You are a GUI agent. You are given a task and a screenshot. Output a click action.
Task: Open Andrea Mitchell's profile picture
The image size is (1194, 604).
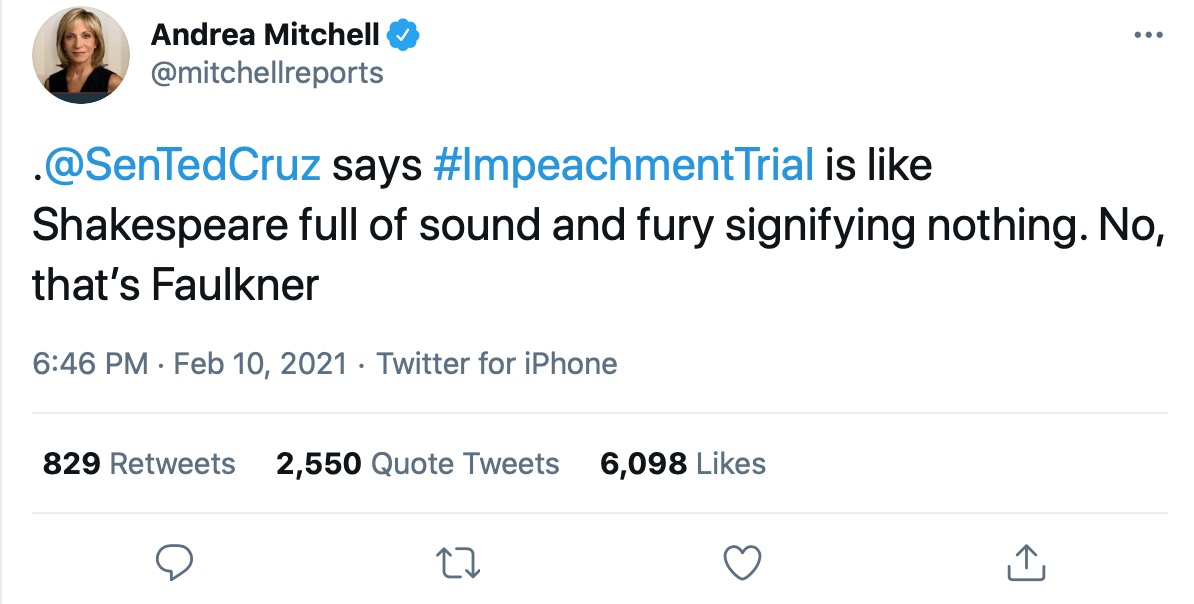click(82, 57)
